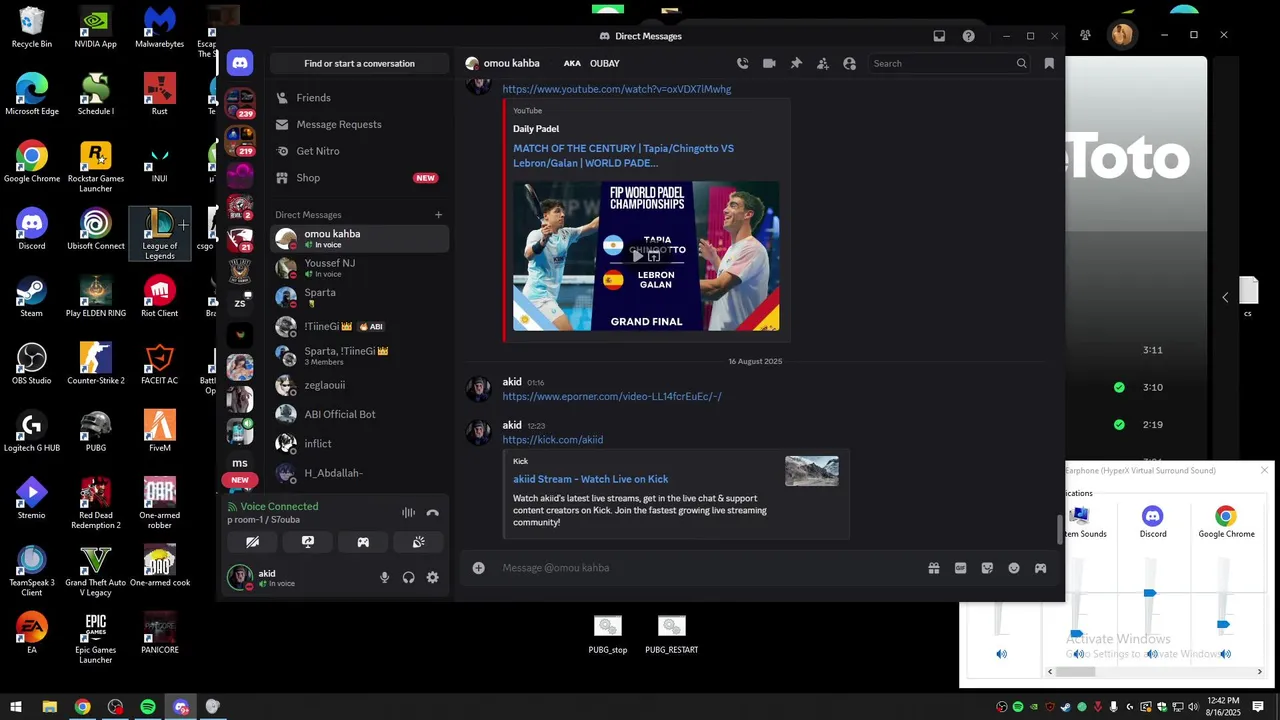Start a video call in Discord header
This screenshot has width=1280, height=720.
[x=769, y=63]
